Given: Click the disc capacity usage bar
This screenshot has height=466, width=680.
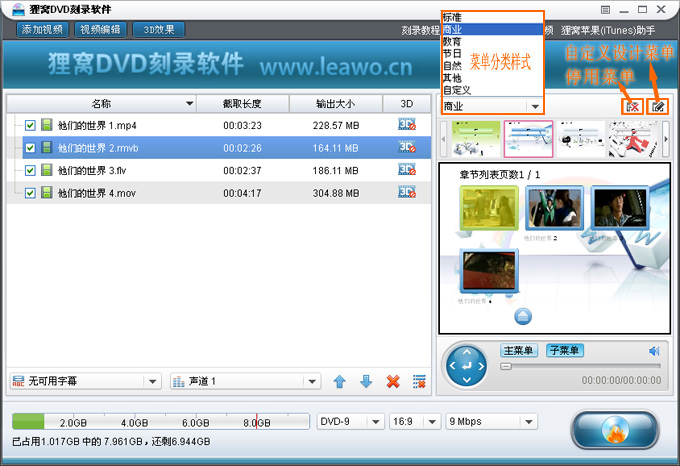Looking at the screenshot, I should click(x=161, y=421).
